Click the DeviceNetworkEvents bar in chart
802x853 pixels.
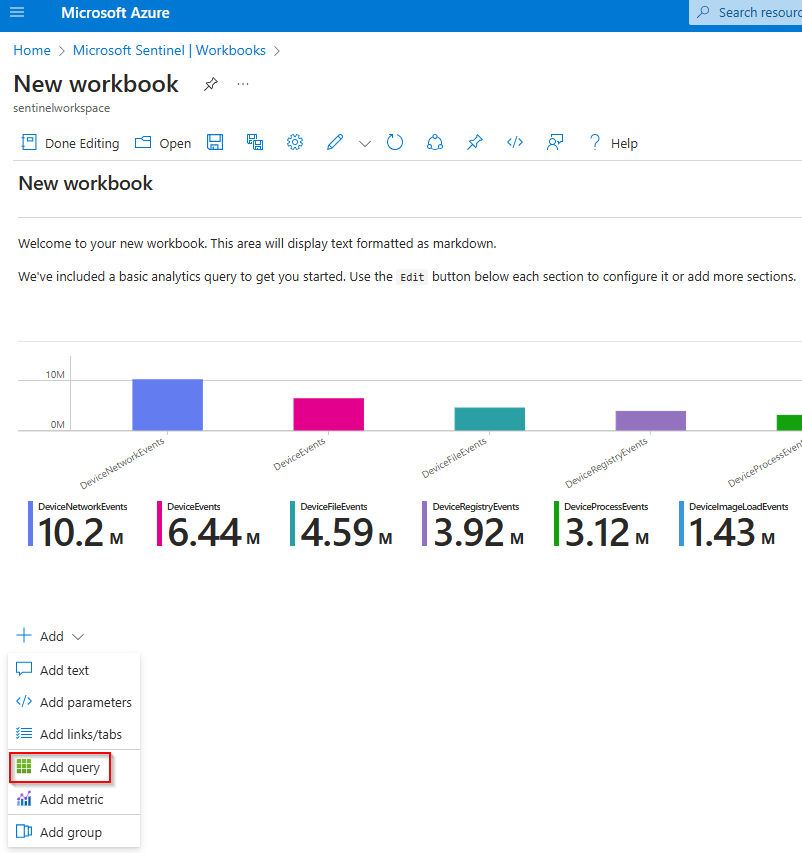tap(167, 405)
